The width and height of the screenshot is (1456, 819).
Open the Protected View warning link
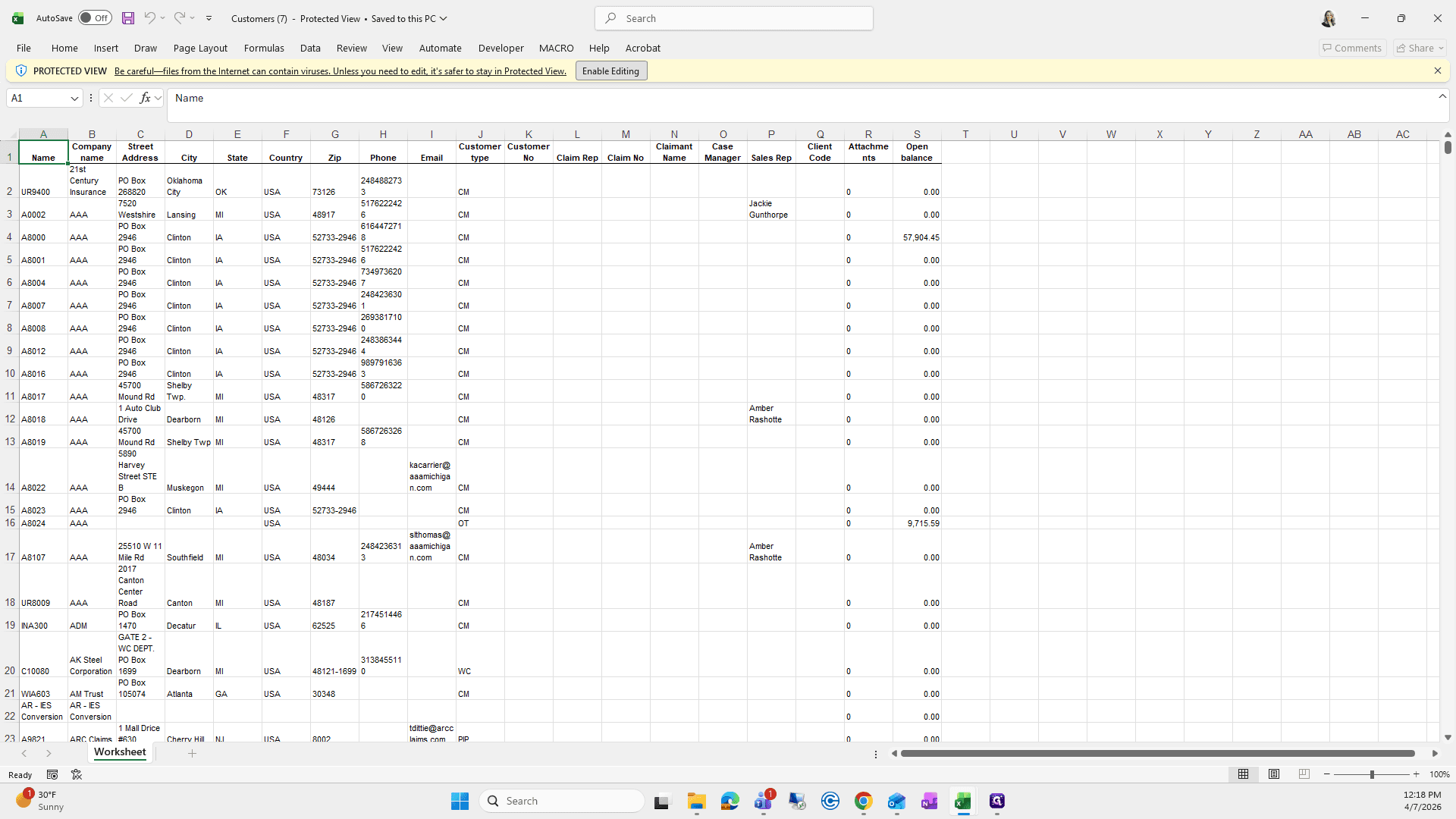tap(340, 71)
